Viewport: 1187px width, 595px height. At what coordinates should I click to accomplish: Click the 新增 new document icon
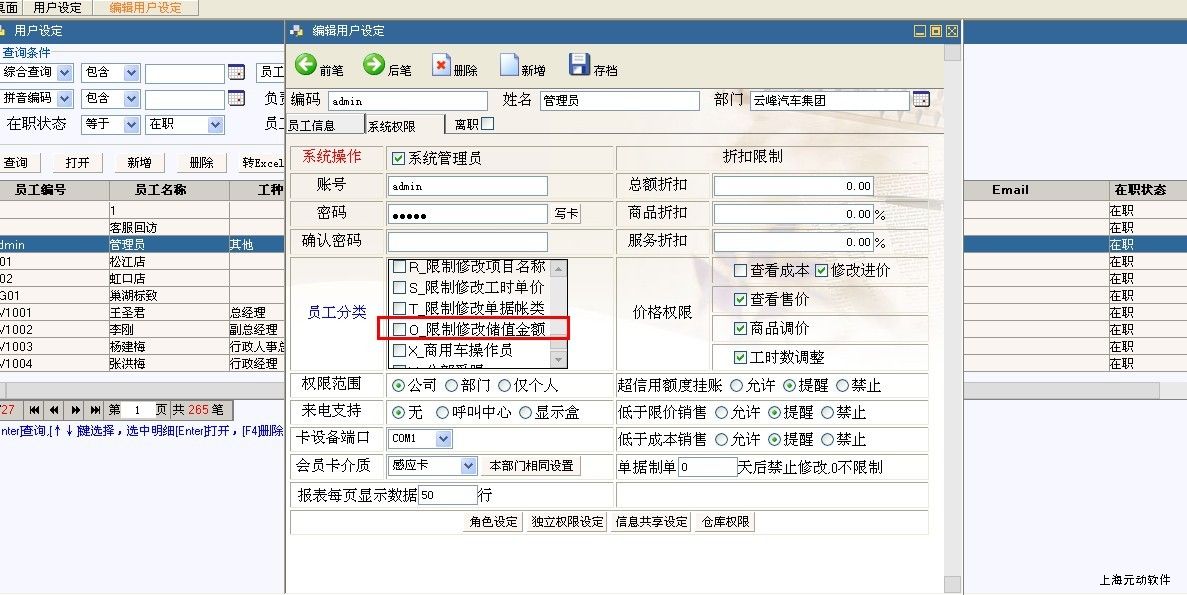click(509, 66)
